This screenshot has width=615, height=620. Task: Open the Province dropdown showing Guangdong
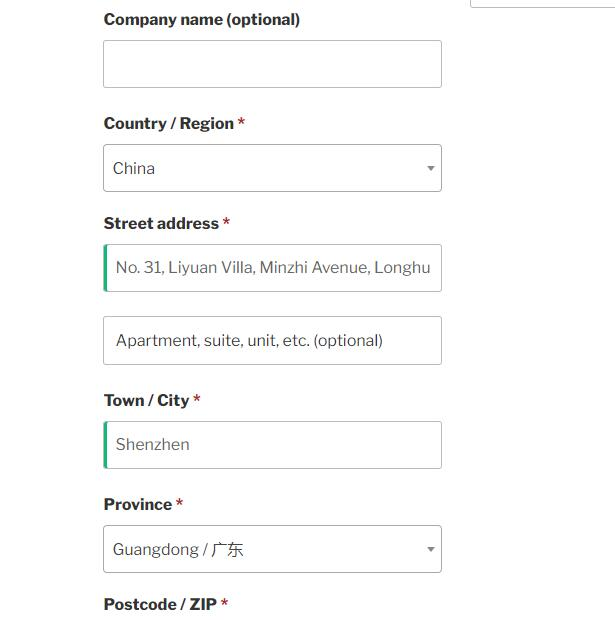(272, 549)
